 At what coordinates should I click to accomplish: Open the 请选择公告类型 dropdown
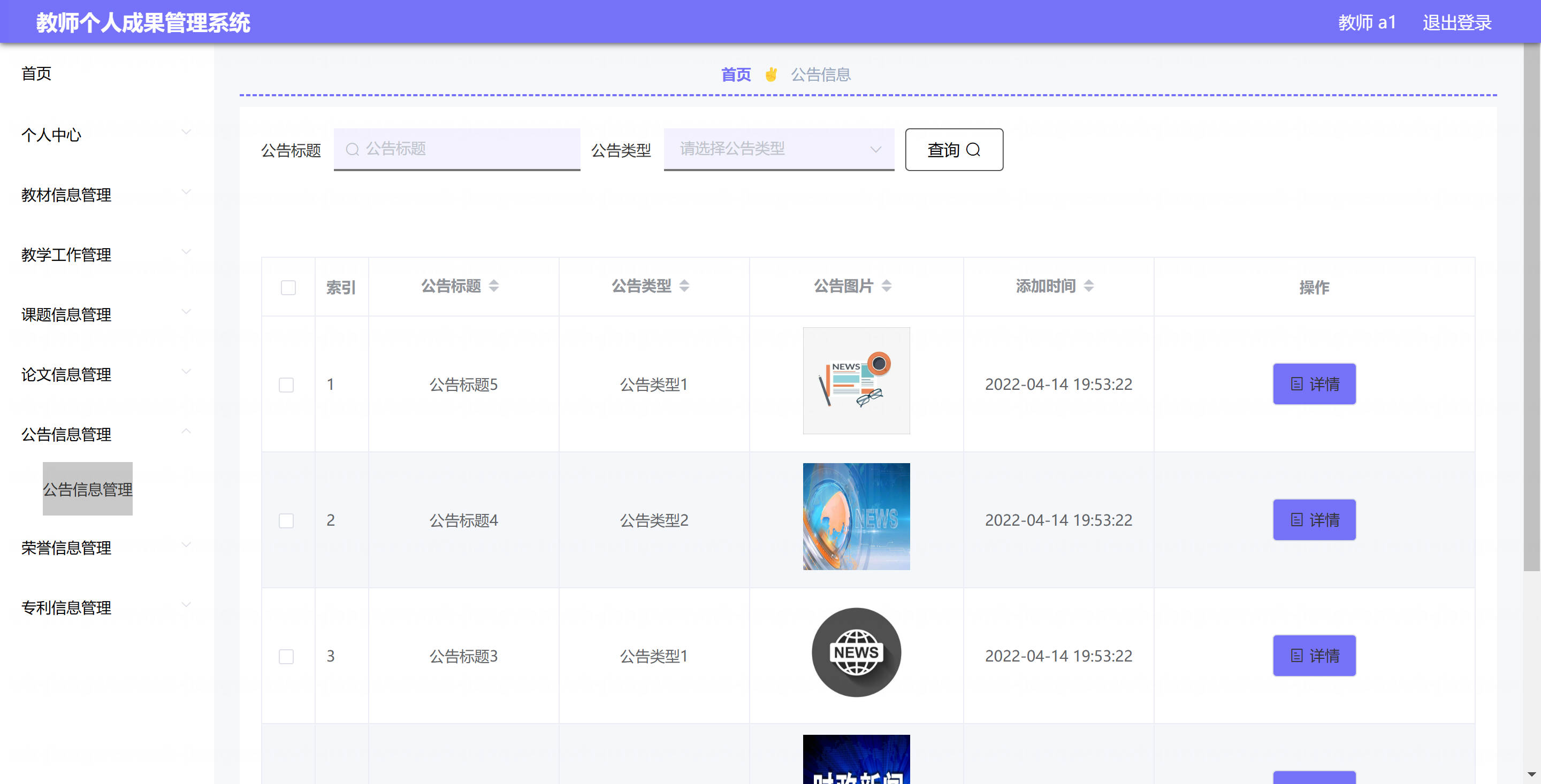779,149
